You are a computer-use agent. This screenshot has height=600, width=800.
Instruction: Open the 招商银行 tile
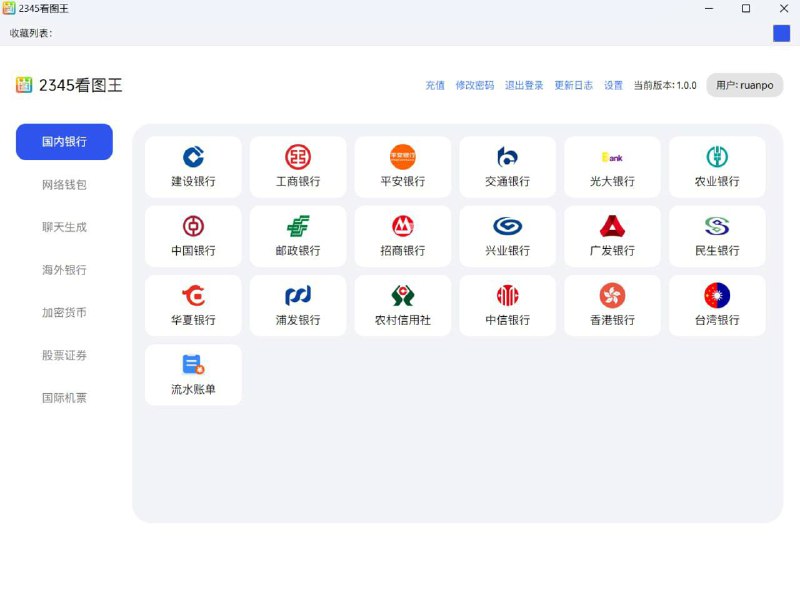tap(403, 236)
